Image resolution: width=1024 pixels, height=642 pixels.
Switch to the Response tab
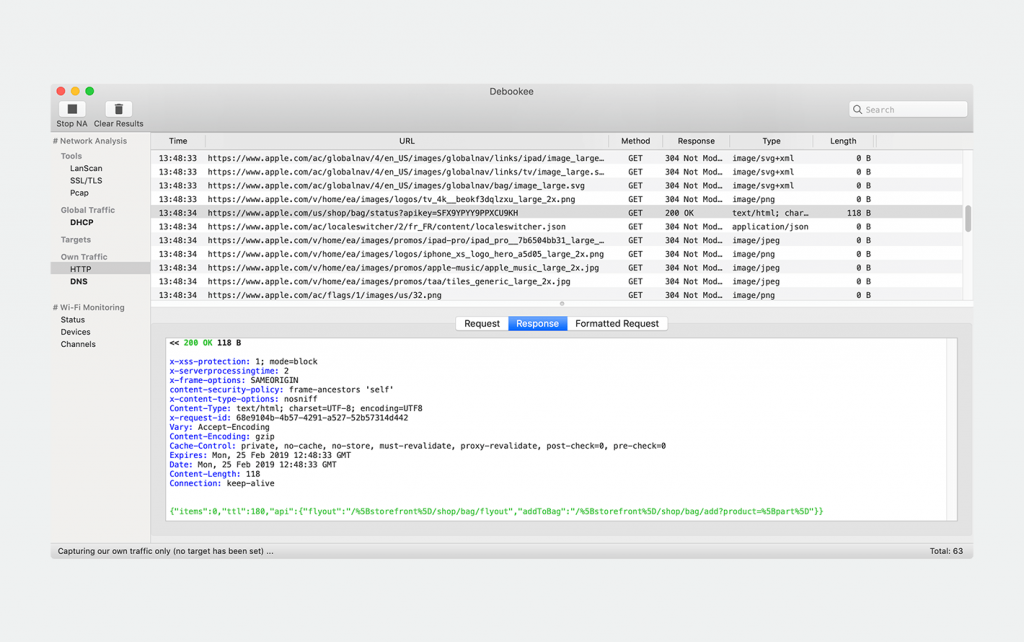(537, 323)
